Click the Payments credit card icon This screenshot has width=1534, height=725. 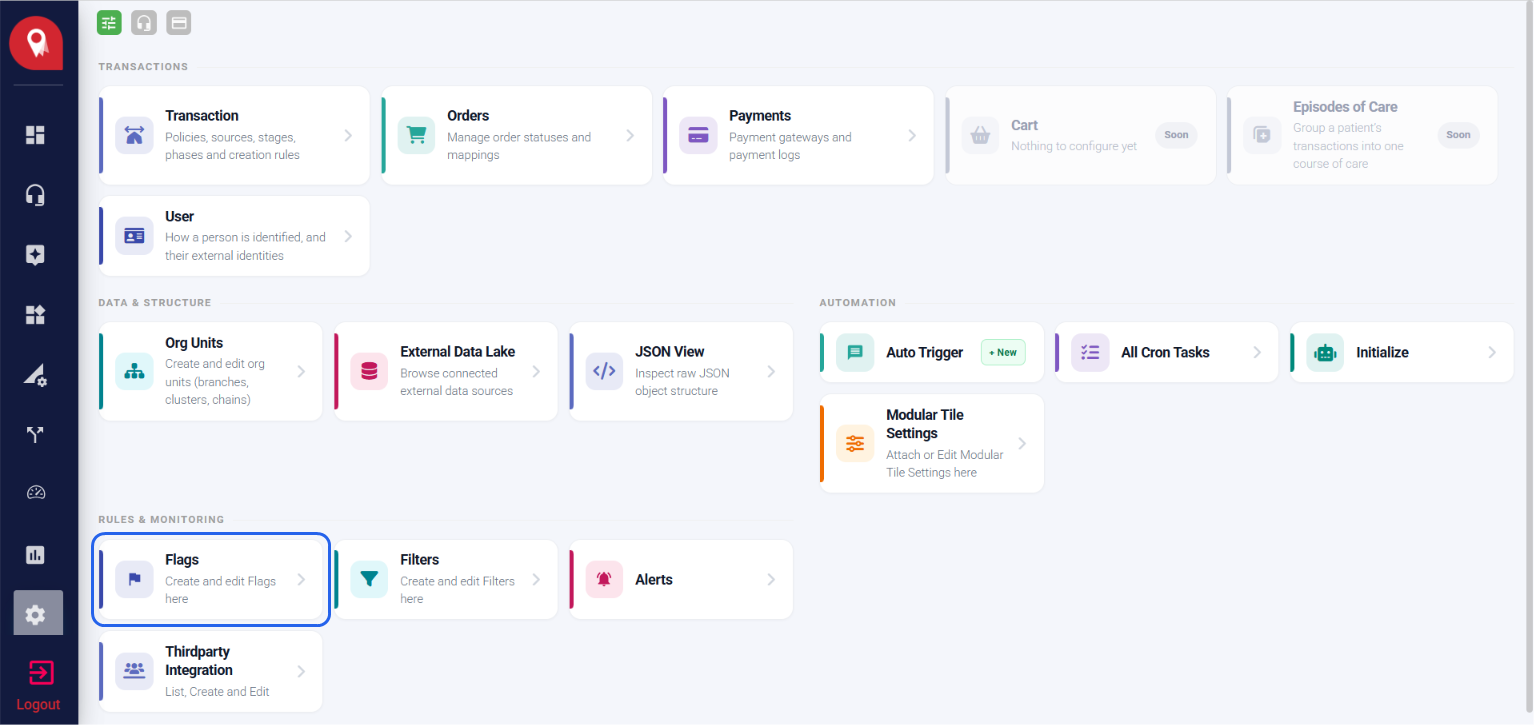tap(698, 135)
